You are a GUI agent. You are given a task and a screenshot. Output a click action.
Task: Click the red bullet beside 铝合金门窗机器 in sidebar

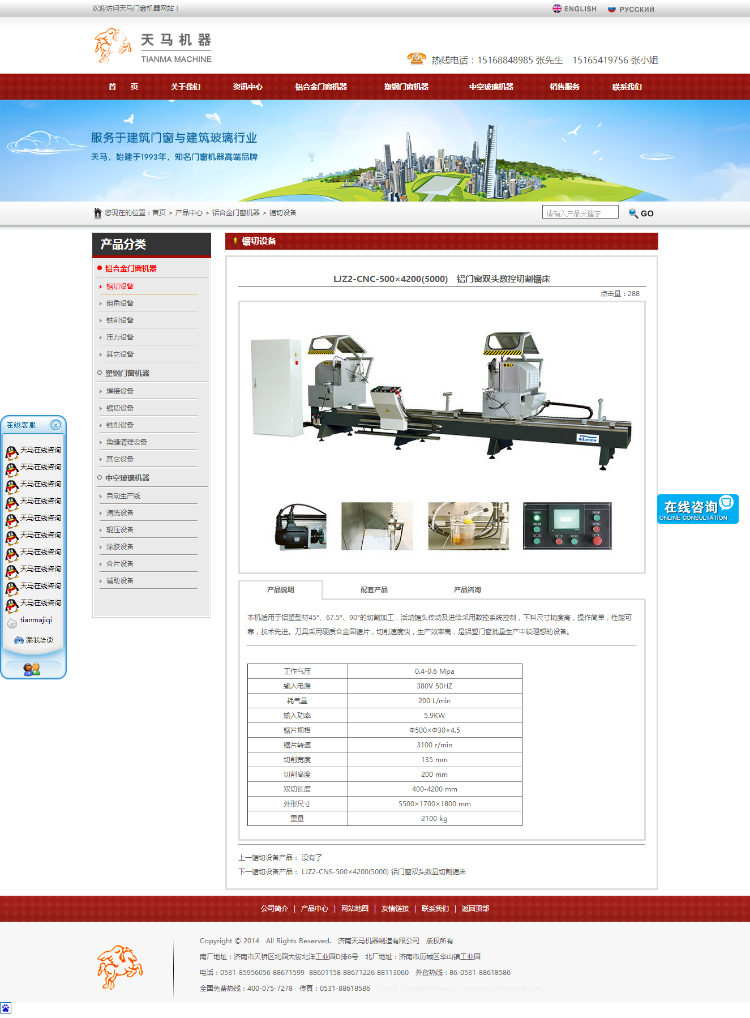tap(99, 267)
